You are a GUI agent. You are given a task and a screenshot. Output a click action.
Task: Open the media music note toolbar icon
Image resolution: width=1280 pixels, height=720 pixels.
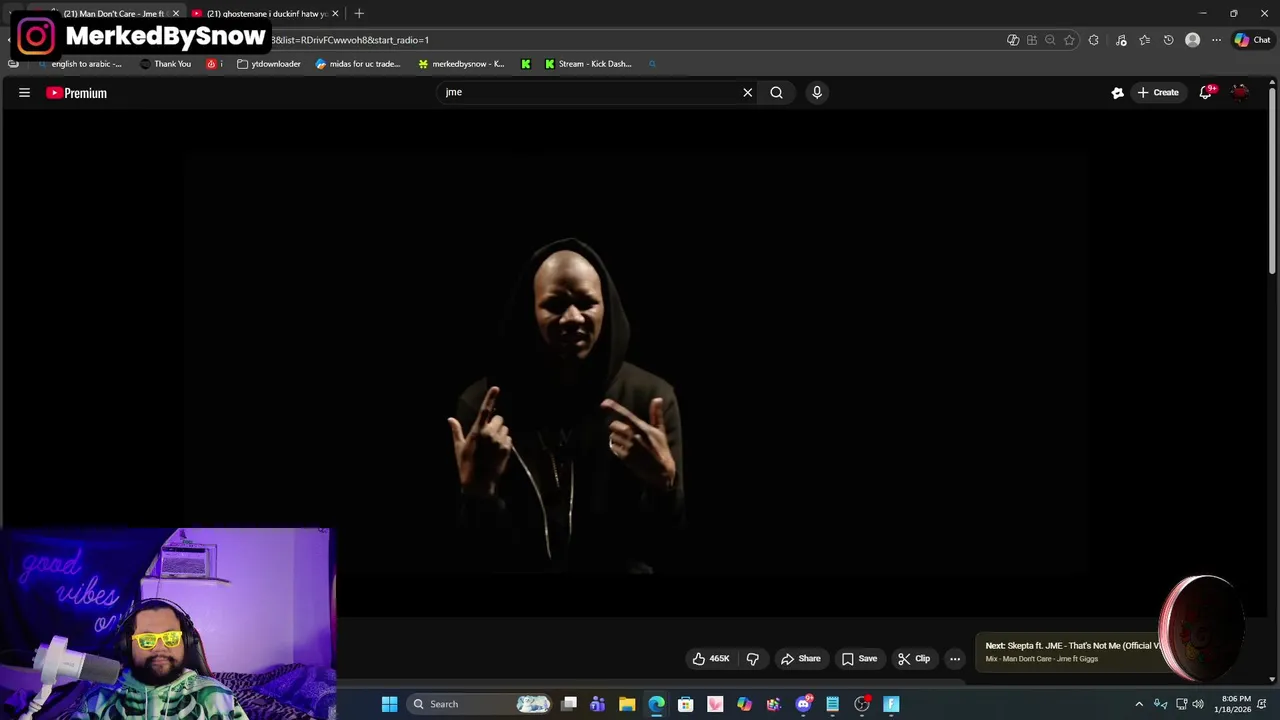(x=1121, y=40)
